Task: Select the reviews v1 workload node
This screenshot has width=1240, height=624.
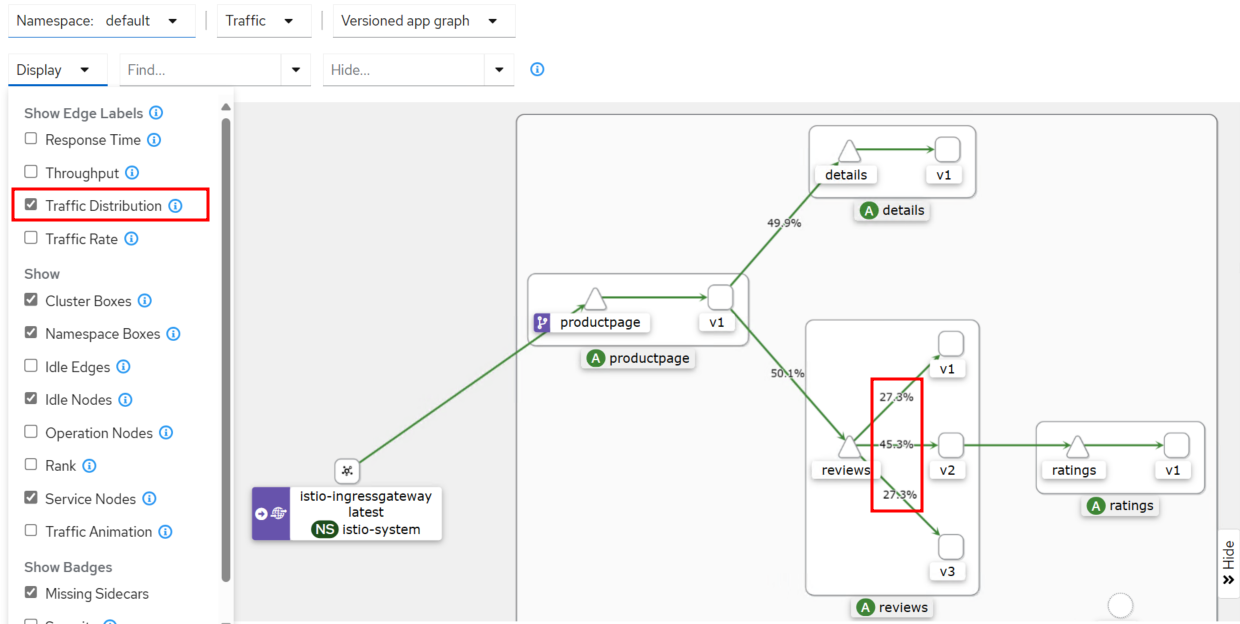Action: click(x=951, y=344)
